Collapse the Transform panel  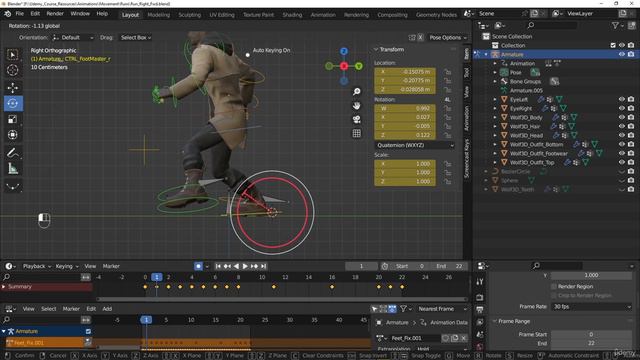point(376,49)
